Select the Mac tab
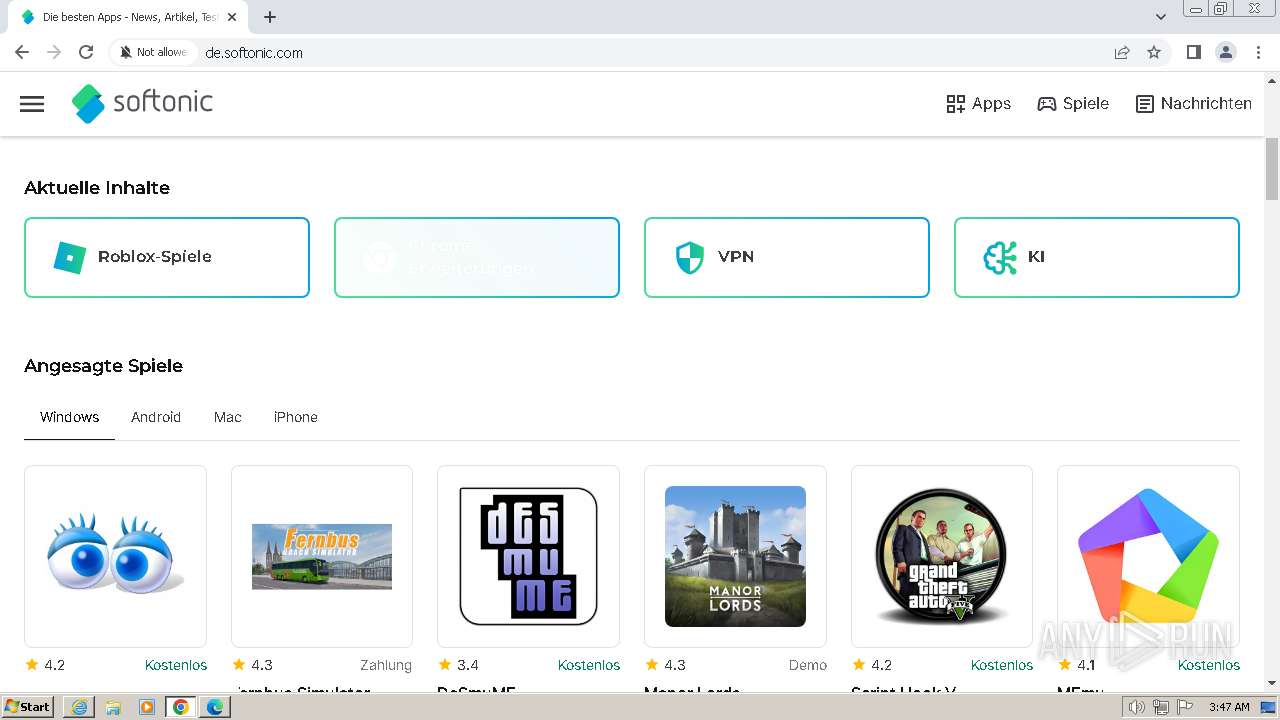1280x720 pixels. coord(228,417)
